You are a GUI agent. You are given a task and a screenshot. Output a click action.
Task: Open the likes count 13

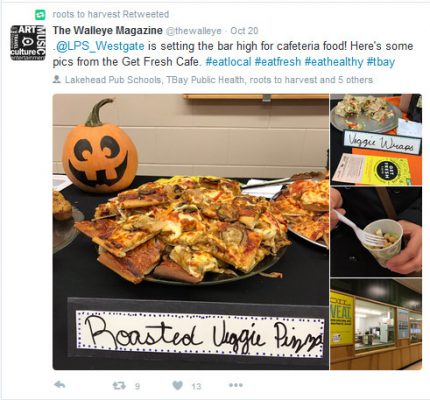point(197,386)
